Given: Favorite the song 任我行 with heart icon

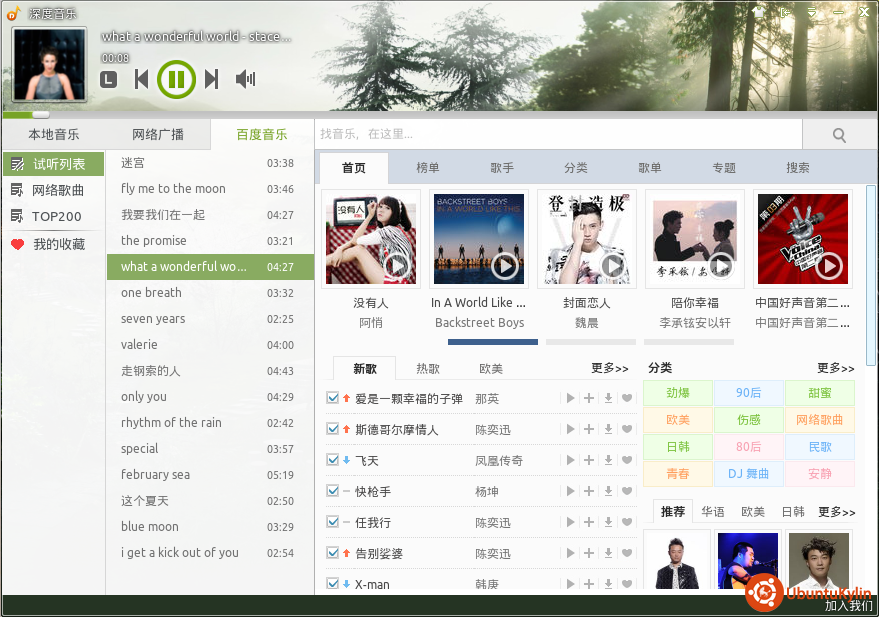Looking at the screenshot, I should coord(627,522).
